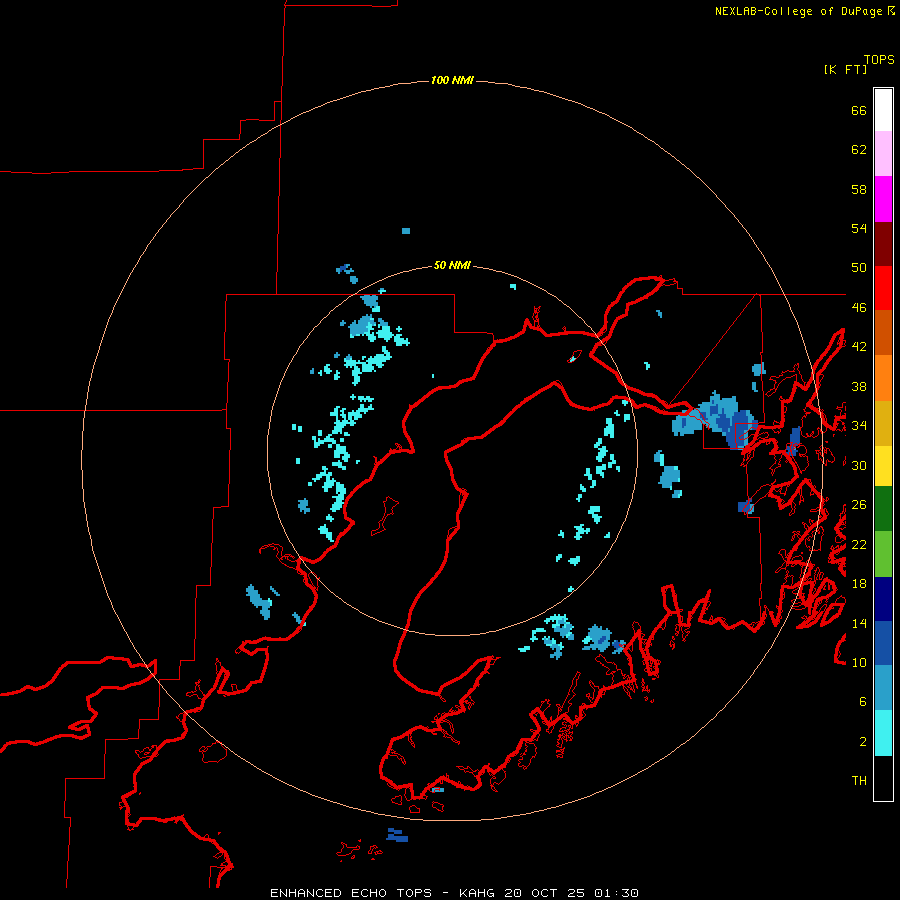This screenshot has height=900, width=900.
Task: Click the '6' legend value
Action: pyautogui.click(x=863, y=702)
